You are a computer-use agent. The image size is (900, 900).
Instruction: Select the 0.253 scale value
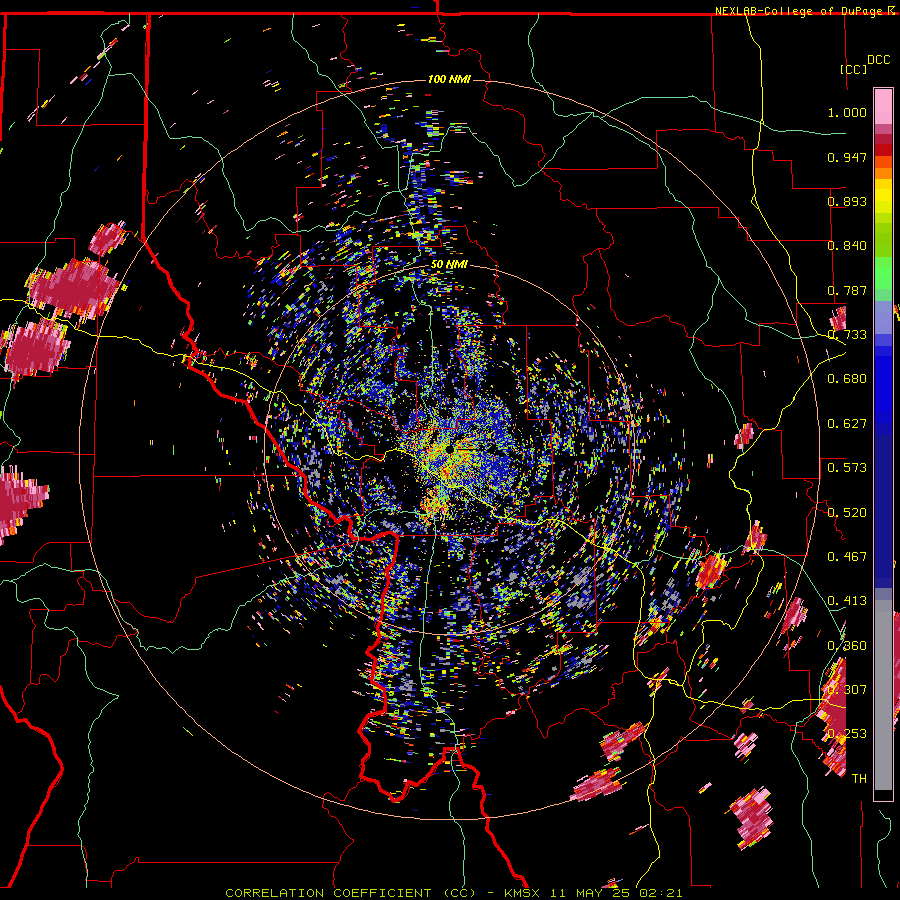(847, 734)
